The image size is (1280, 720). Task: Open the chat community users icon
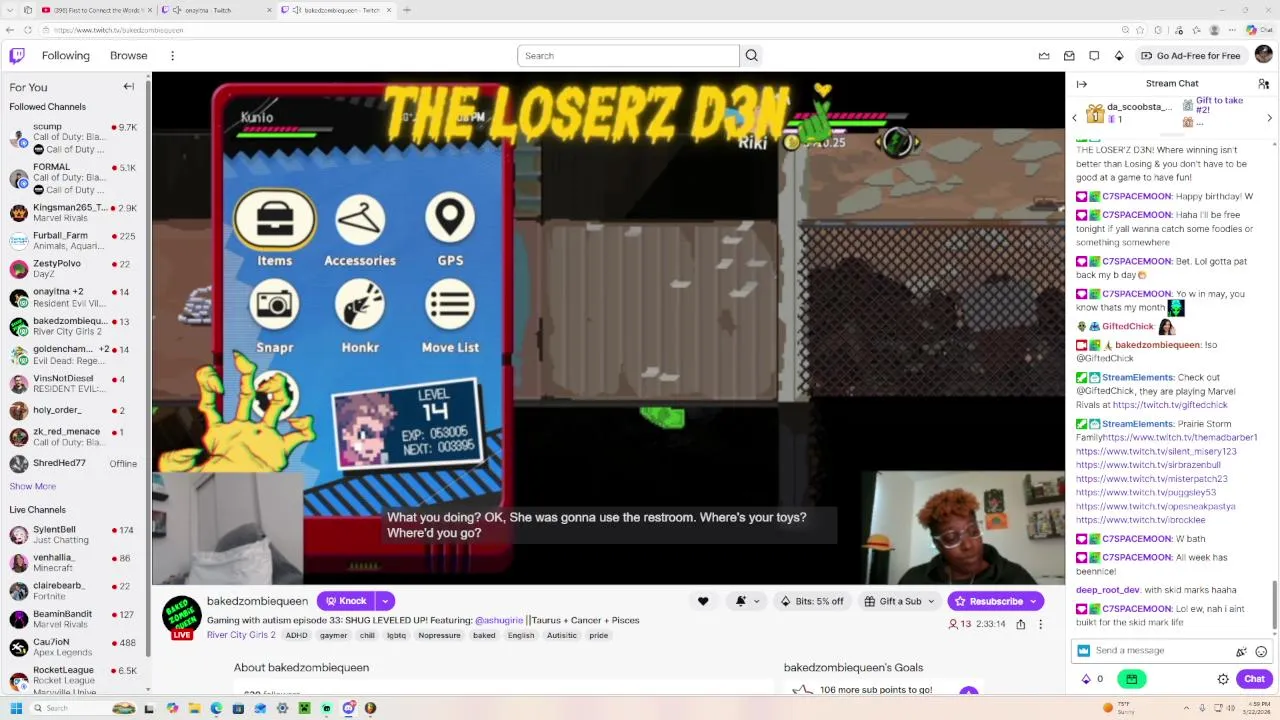click(x=1263, y=84)
